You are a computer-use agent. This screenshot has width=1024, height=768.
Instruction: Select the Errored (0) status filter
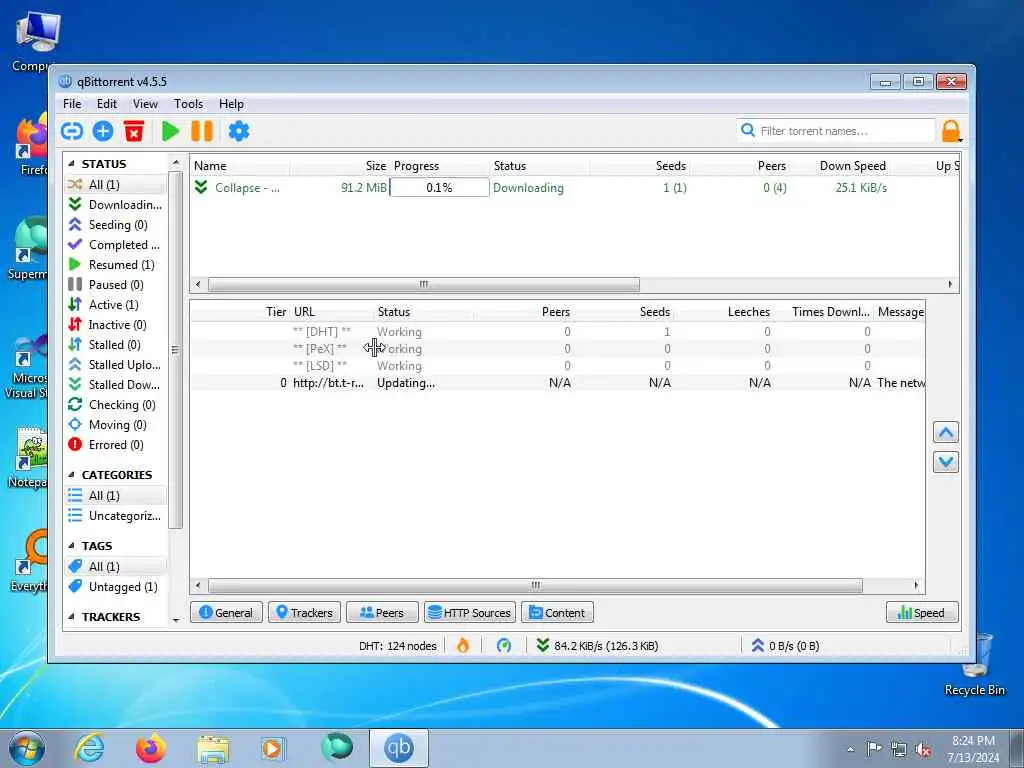(115, 445)
